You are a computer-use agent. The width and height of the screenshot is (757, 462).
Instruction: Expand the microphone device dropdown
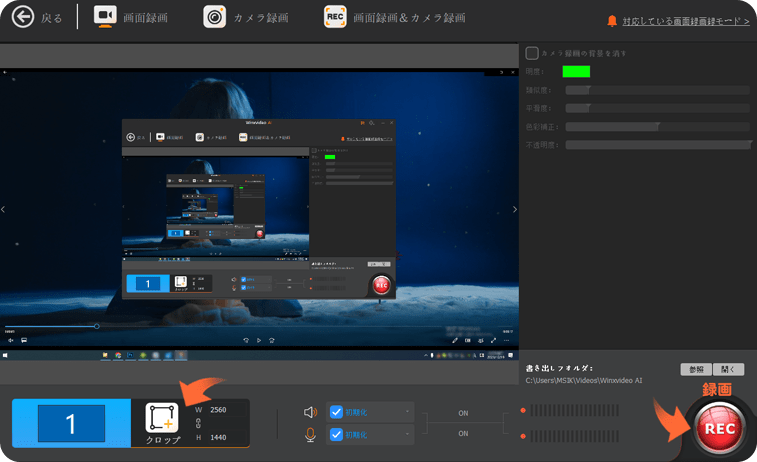click(409, 434)
